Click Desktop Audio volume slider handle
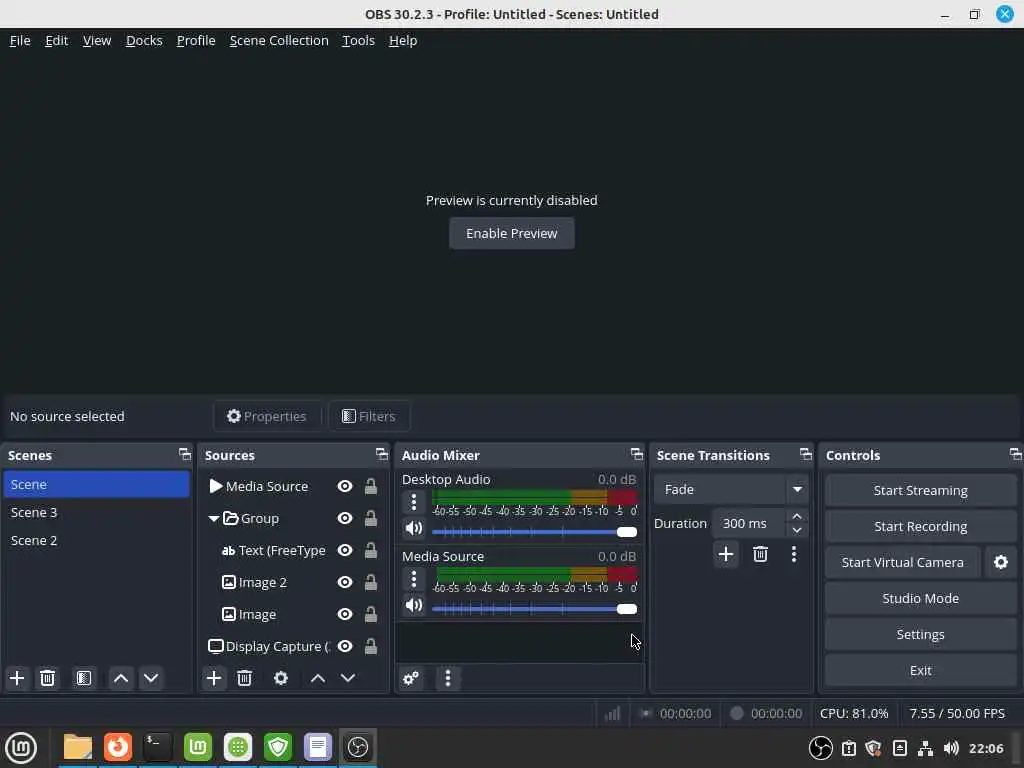1024x768 pixels. click(x=626, y=532)
